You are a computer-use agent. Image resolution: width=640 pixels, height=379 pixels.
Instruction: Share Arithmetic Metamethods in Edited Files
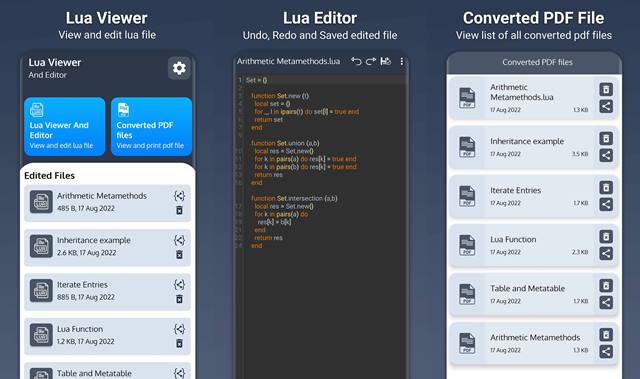[179, 196]
